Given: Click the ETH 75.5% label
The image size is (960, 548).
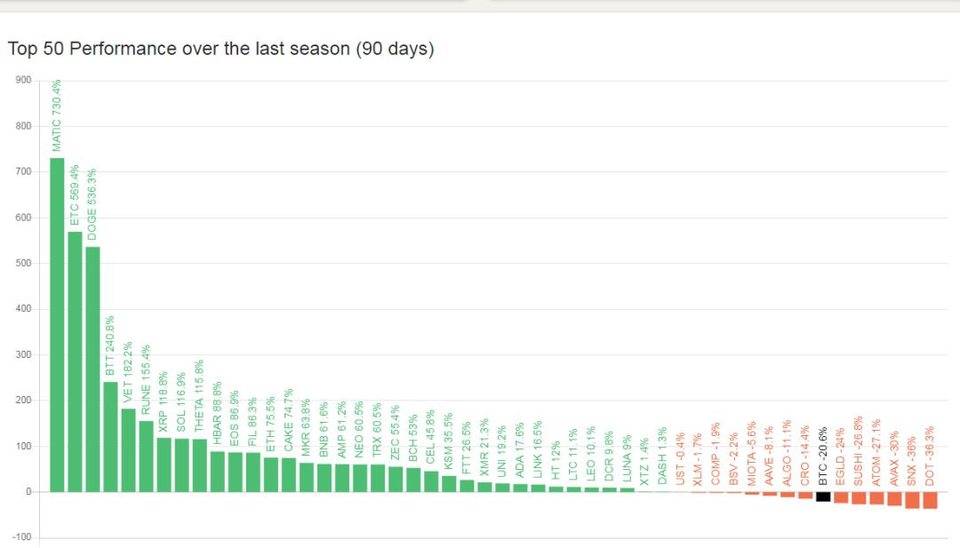Looking at the screenshot, I should point(270,424).
